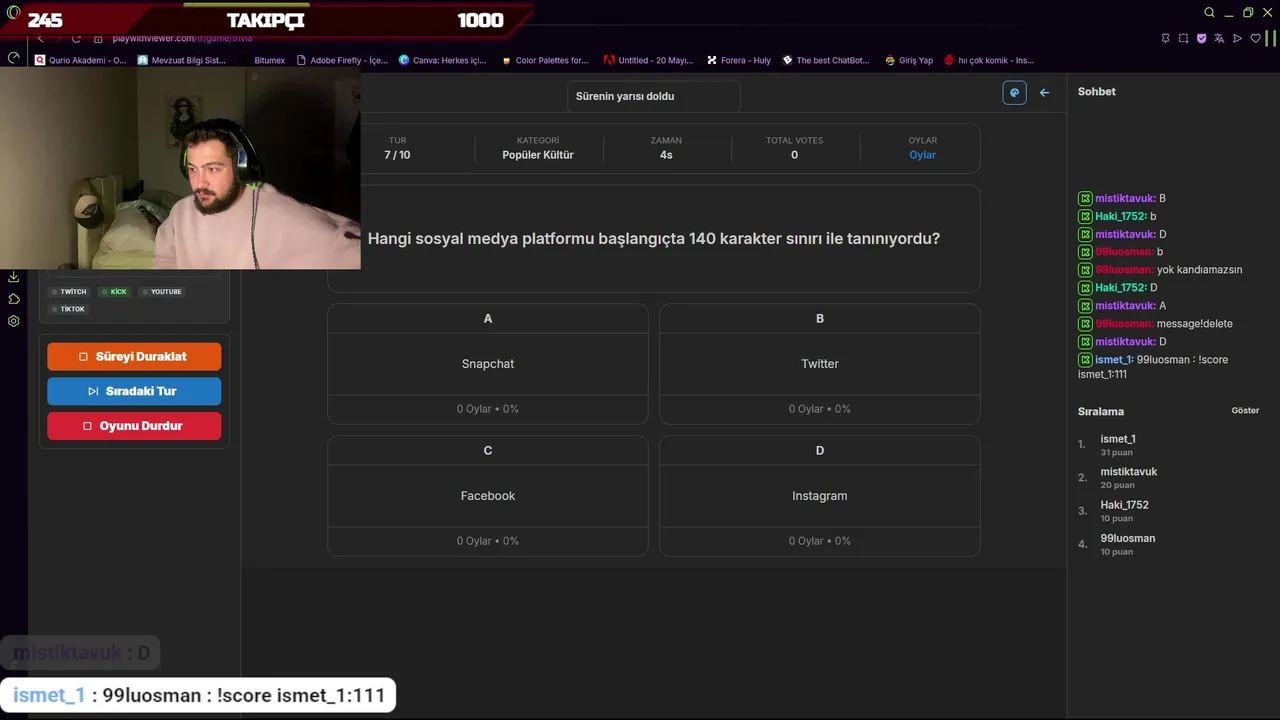Click chat message 'message!delete'
Viewport: 1280px width, 720px height.
1195,324
